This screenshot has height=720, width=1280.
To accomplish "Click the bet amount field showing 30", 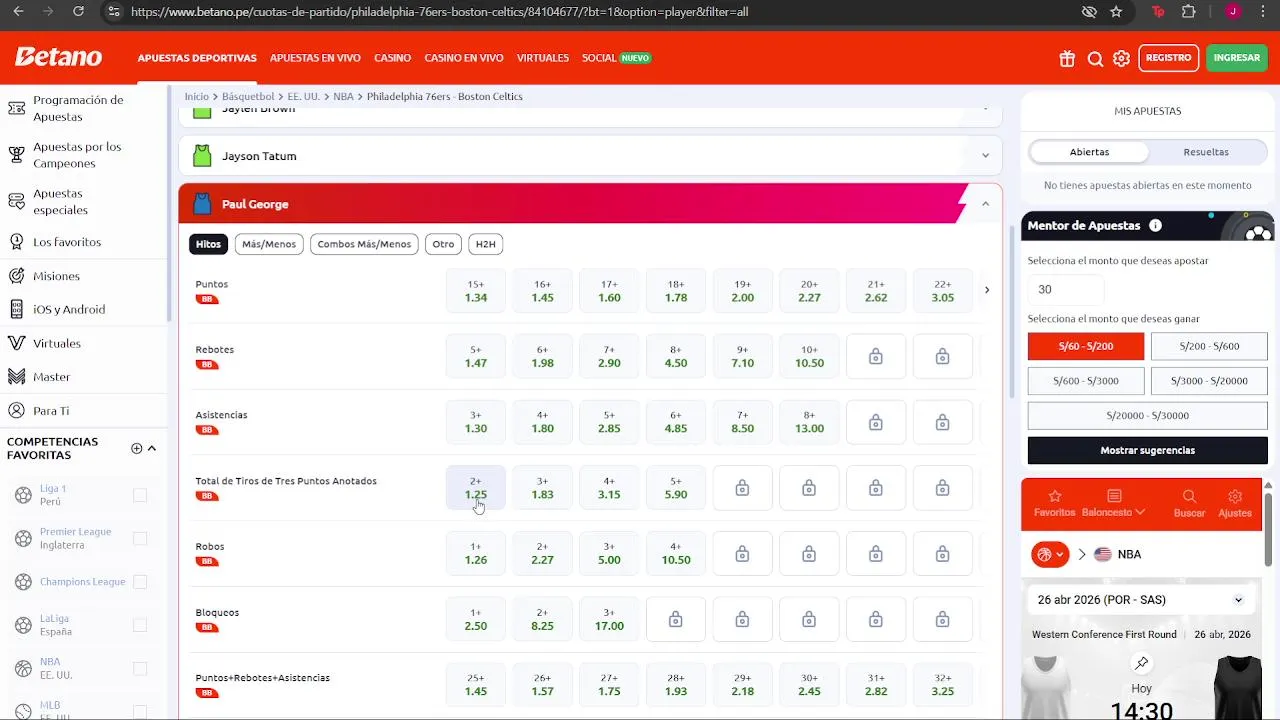I will click(x=1066, y=289).
